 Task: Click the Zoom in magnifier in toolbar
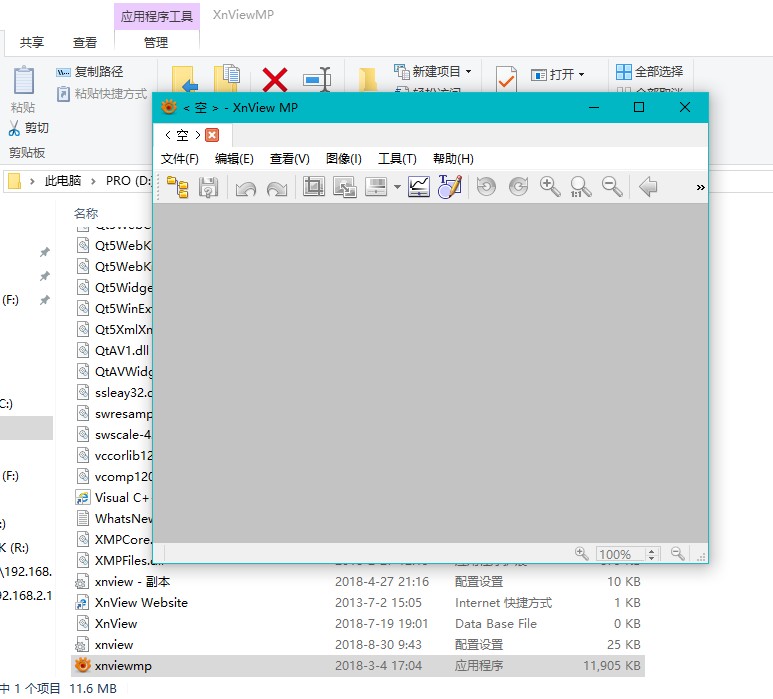tap(550, 187)
